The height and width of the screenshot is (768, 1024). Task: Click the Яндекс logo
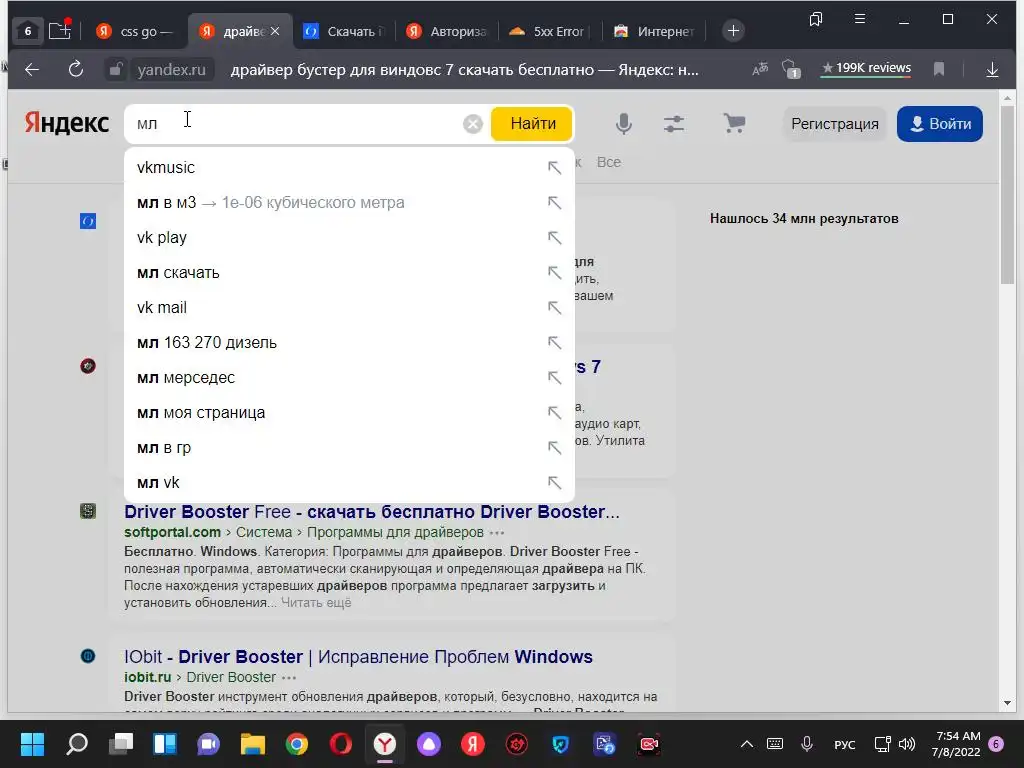pyautogui.click(x=67, y=123)
